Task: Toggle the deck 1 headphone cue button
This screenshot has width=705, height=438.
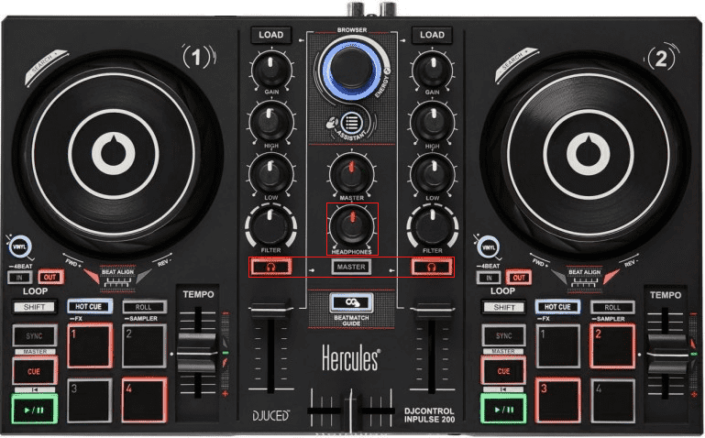Action: (271, 267)
